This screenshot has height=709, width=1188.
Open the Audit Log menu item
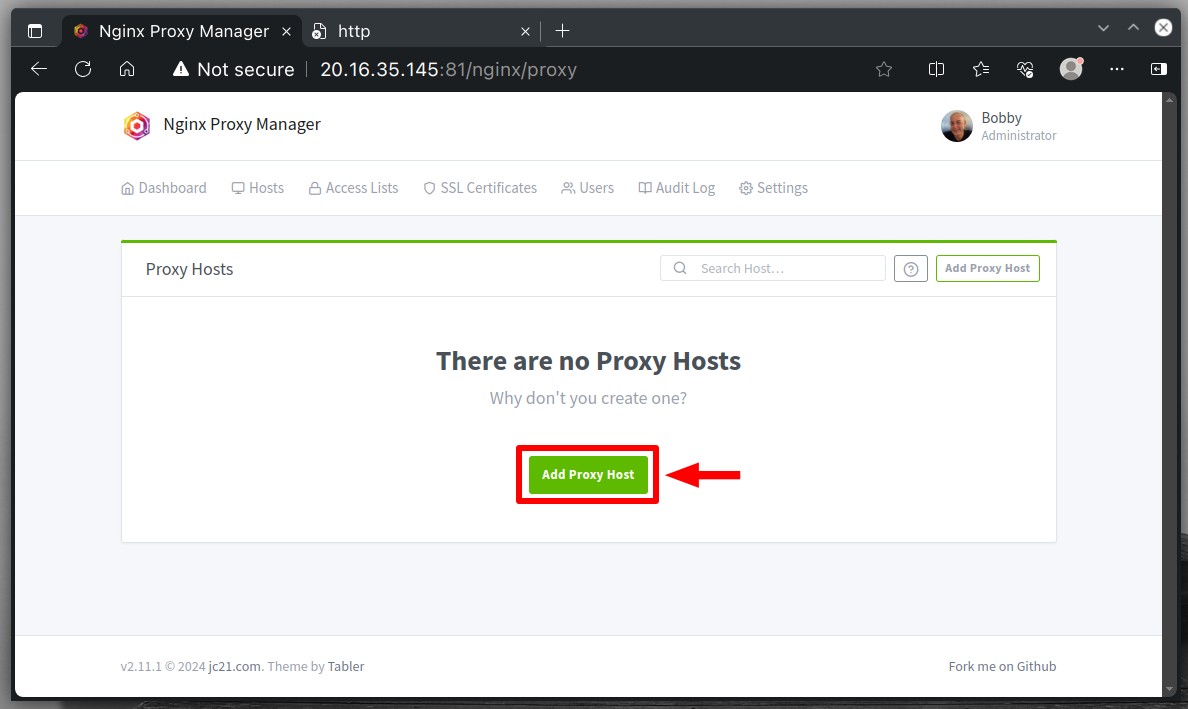(677, 188)
